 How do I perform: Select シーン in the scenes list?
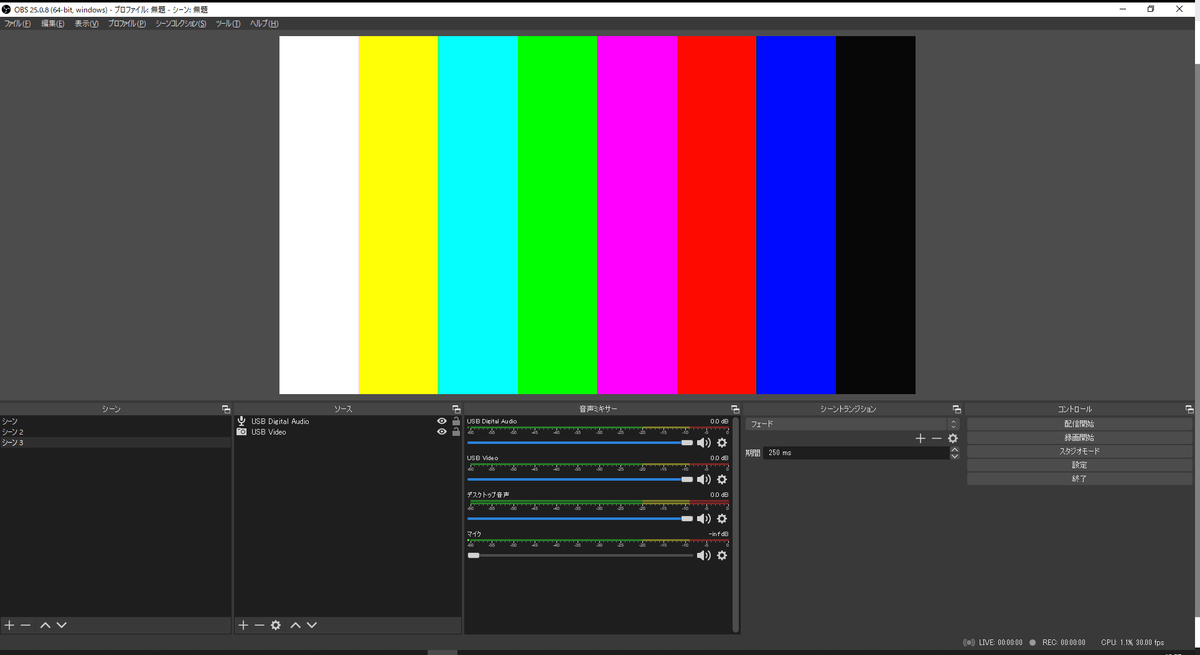(x=115, y=421)
